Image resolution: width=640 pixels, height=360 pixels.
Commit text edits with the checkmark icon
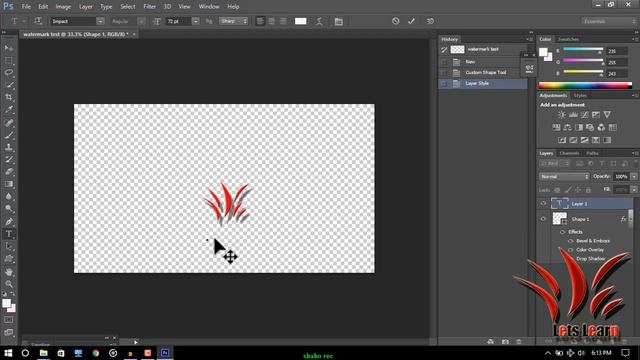(x=411, y=21)
